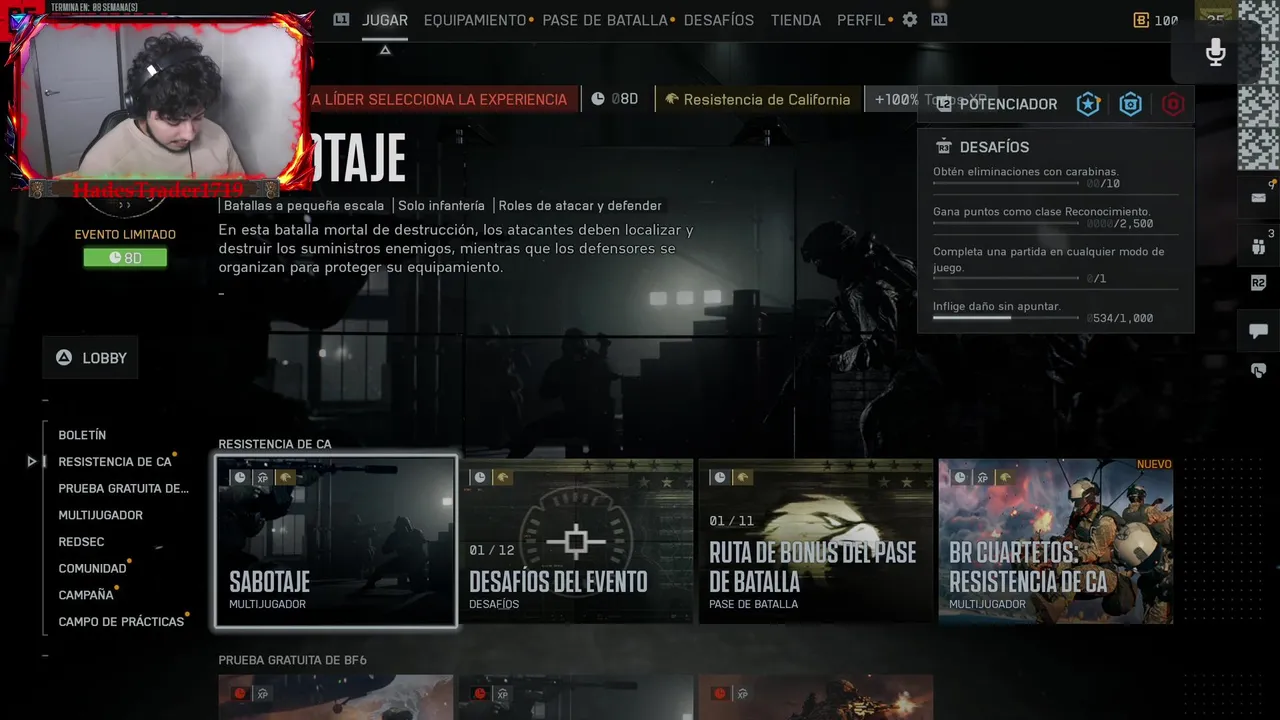Open the EQUIPAMIENTO tab

click(x=475, y=20)
